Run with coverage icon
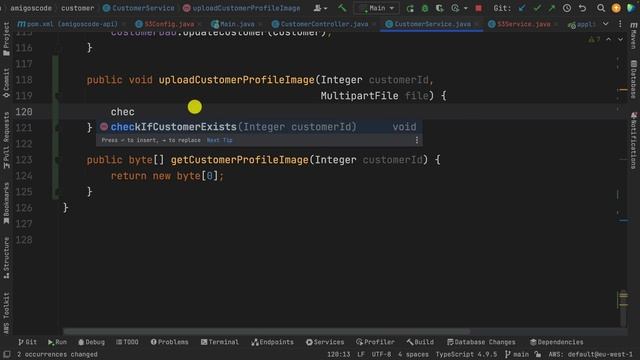This screenshot has height=360, width=640. [440, 8]
